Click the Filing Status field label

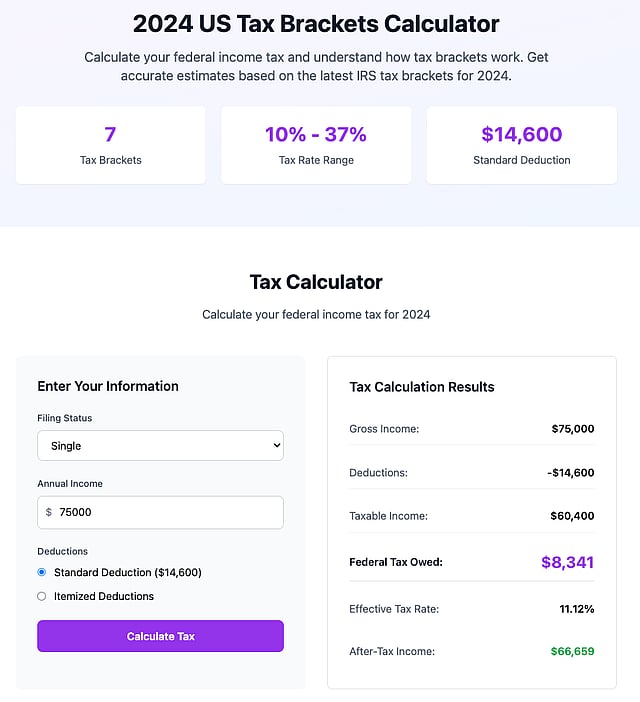pyautogui.click(x=65, y=418)
